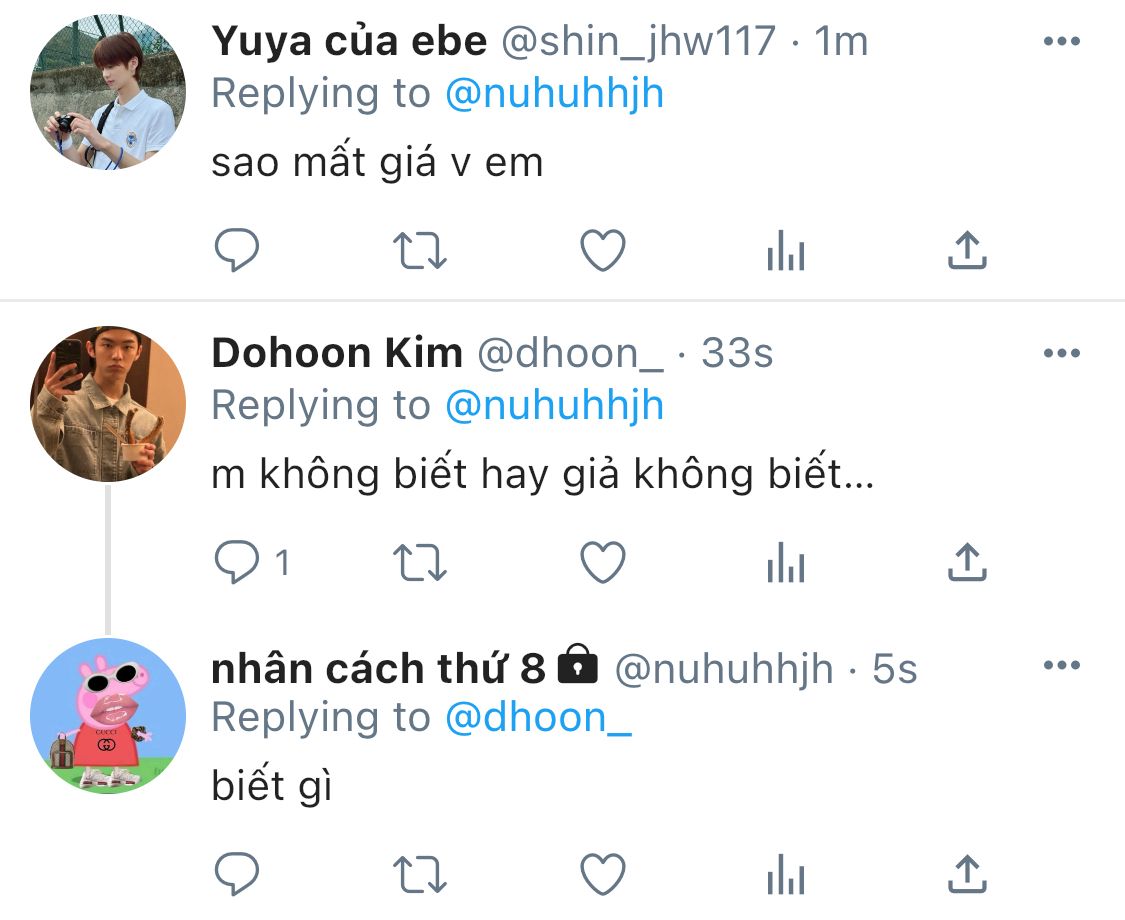
Task: Like Dohoon Kim's tweet
Action: [603, 562]
